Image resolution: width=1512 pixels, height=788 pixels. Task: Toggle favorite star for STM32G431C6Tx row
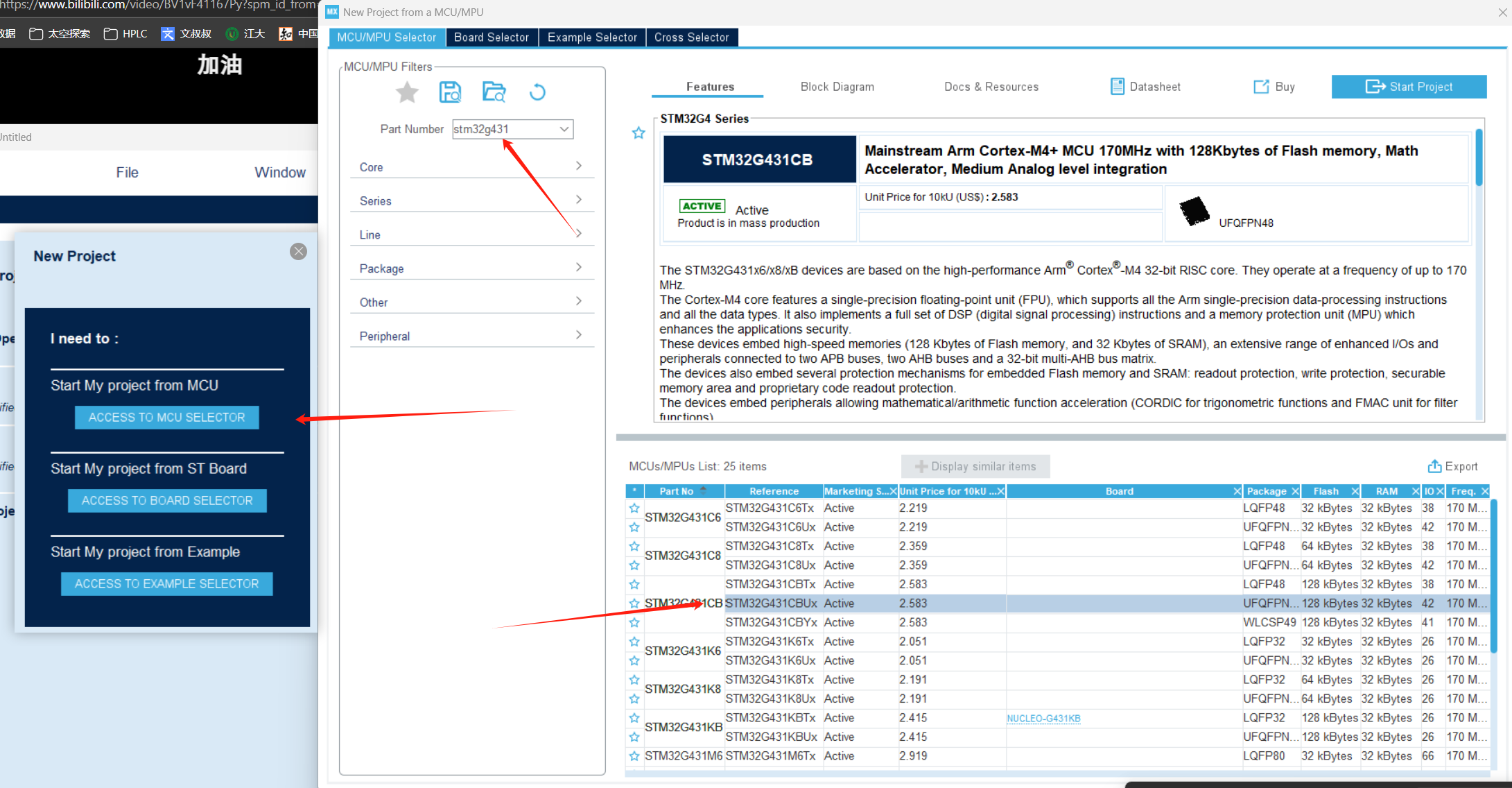[x=634, y=508]
